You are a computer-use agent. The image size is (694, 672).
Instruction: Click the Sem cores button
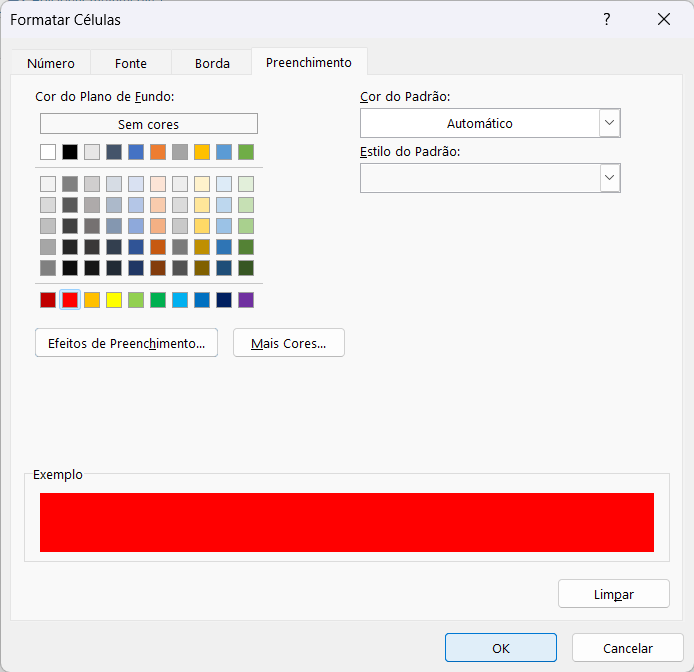click(149, 124)
